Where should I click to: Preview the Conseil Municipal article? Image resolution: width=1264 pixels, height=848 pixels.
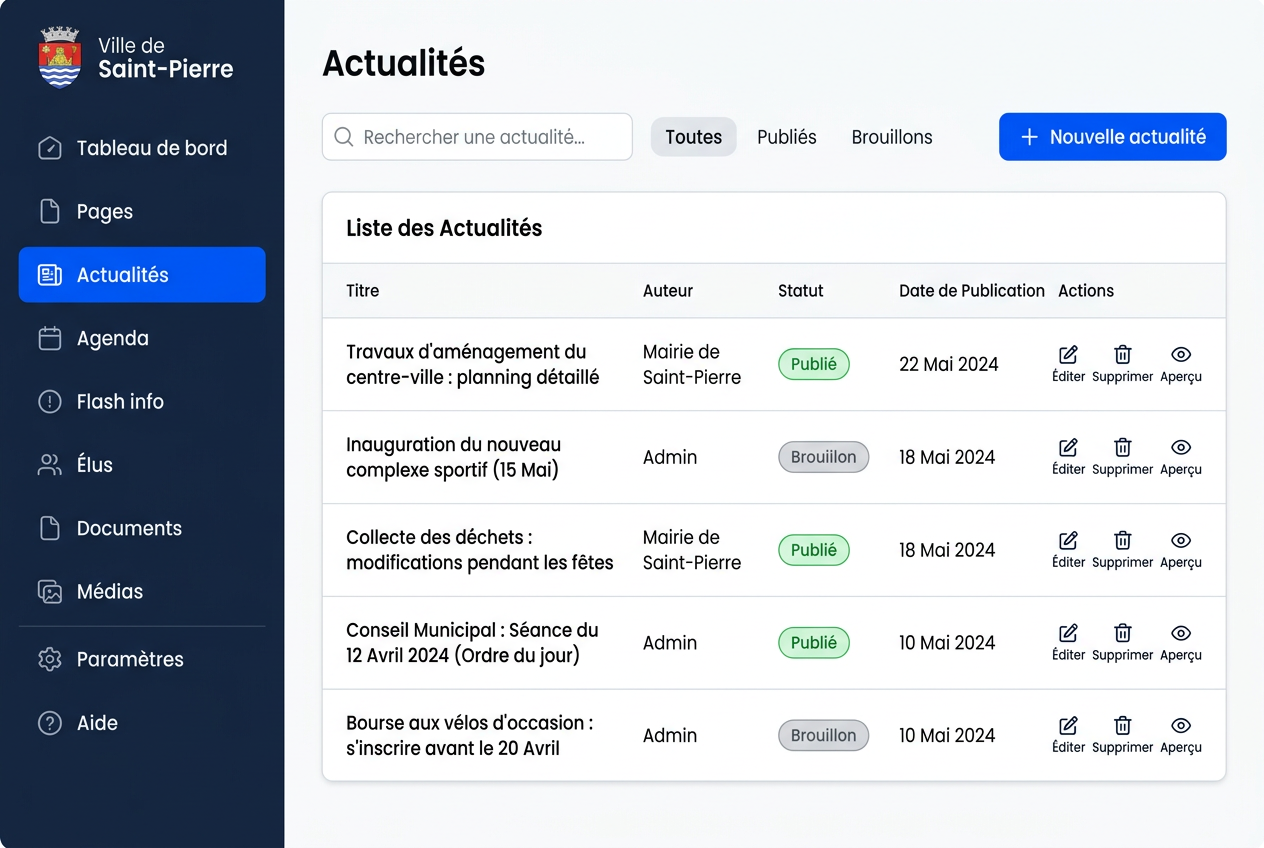[x=1181, y=643]
